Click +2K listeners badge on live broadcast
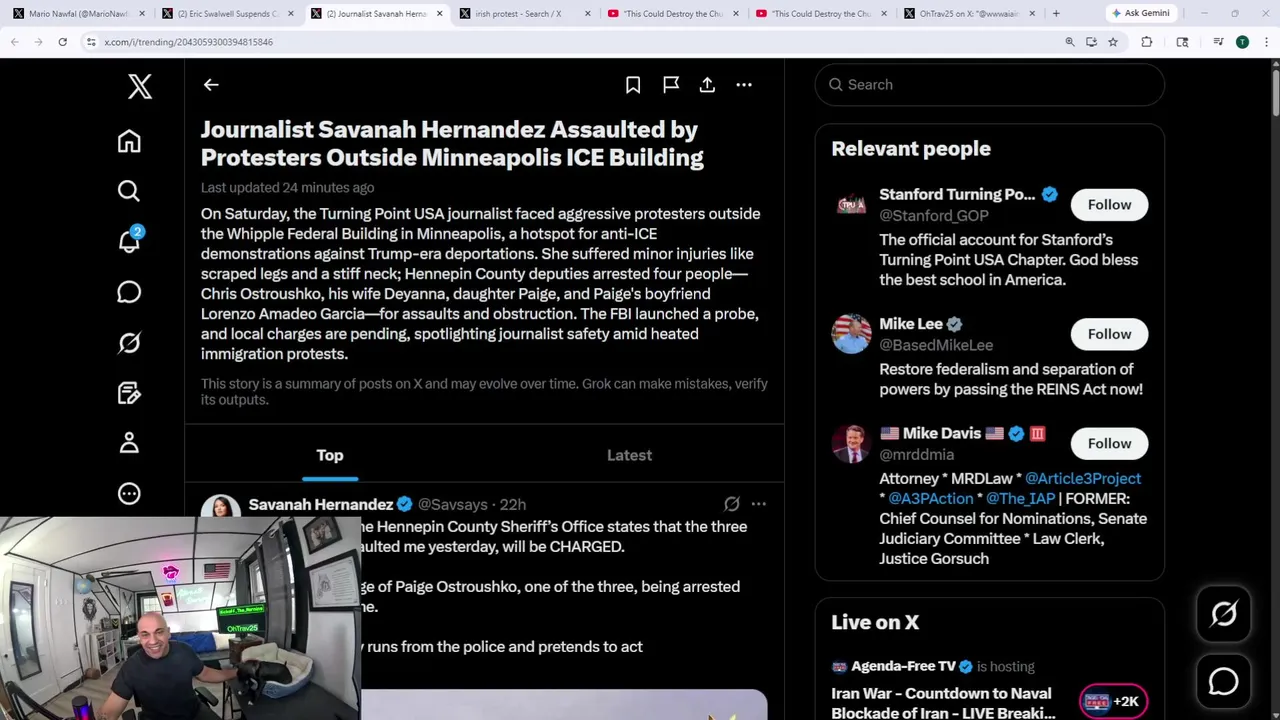Screen dimensions: 1280x720 (x=1113, y=702)
